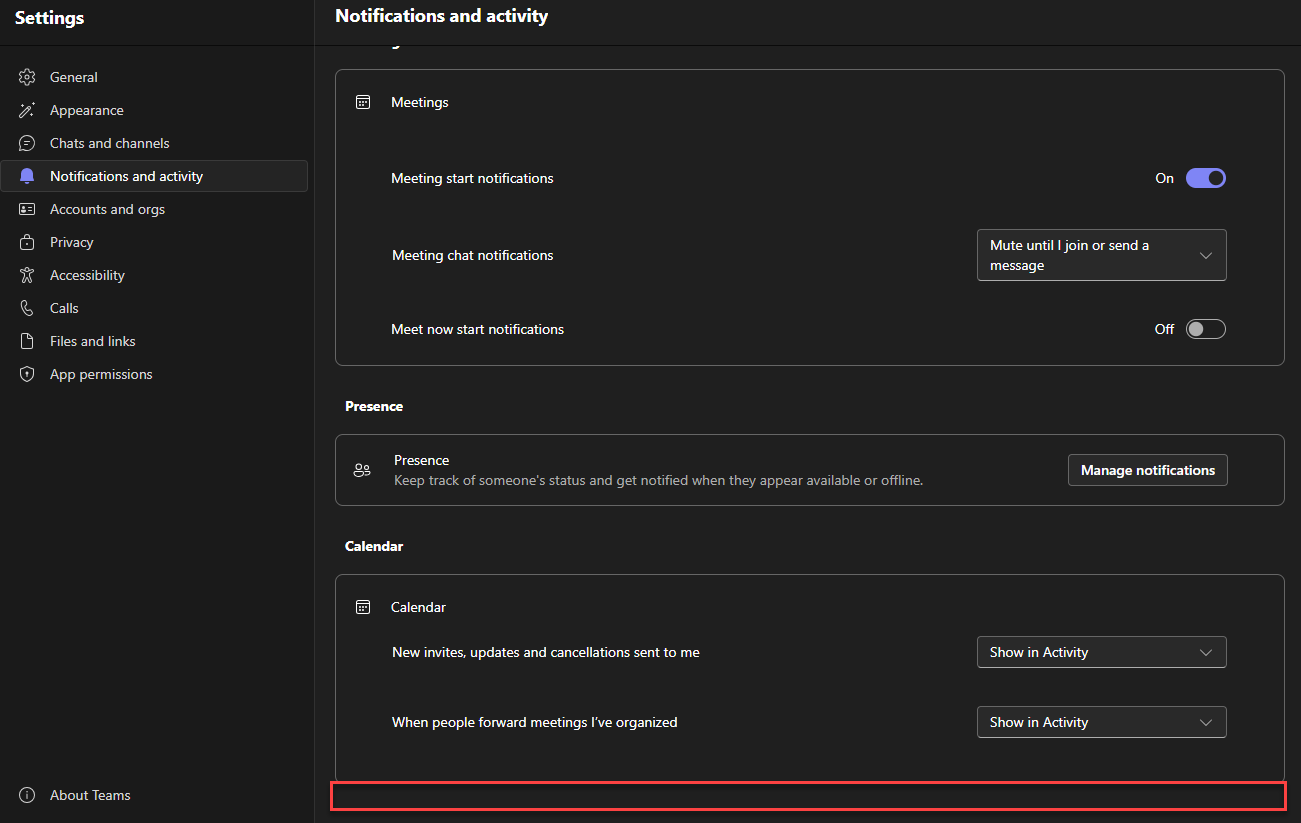Open the Accessibility settings section
Screen dimensions: 1301x823
click(87, 275)
